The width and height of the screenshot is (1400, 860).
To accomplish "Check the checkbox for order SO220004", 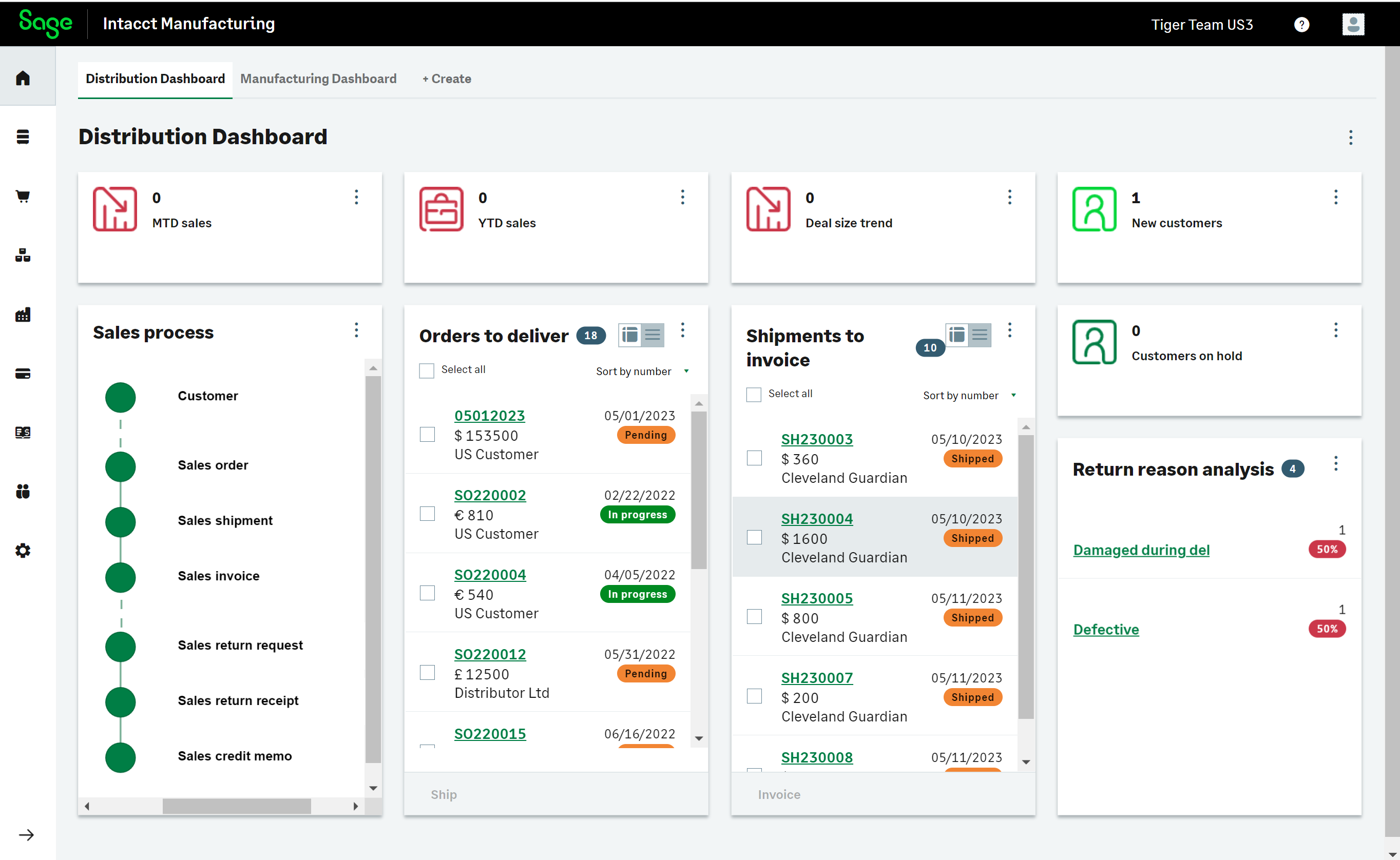I will 427,593.
